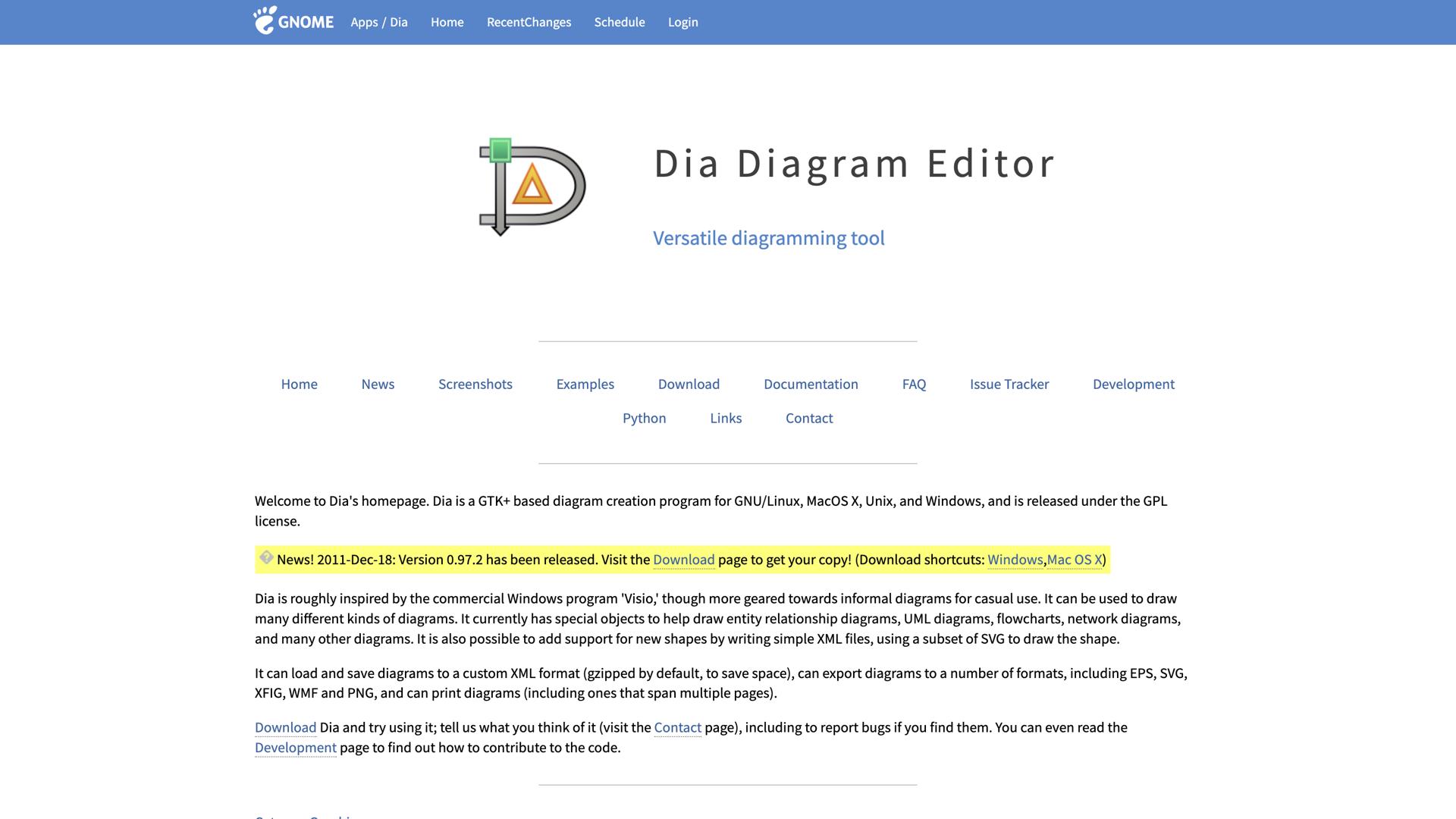Click the Dia Diagram Editor heading

coord(854,163)
